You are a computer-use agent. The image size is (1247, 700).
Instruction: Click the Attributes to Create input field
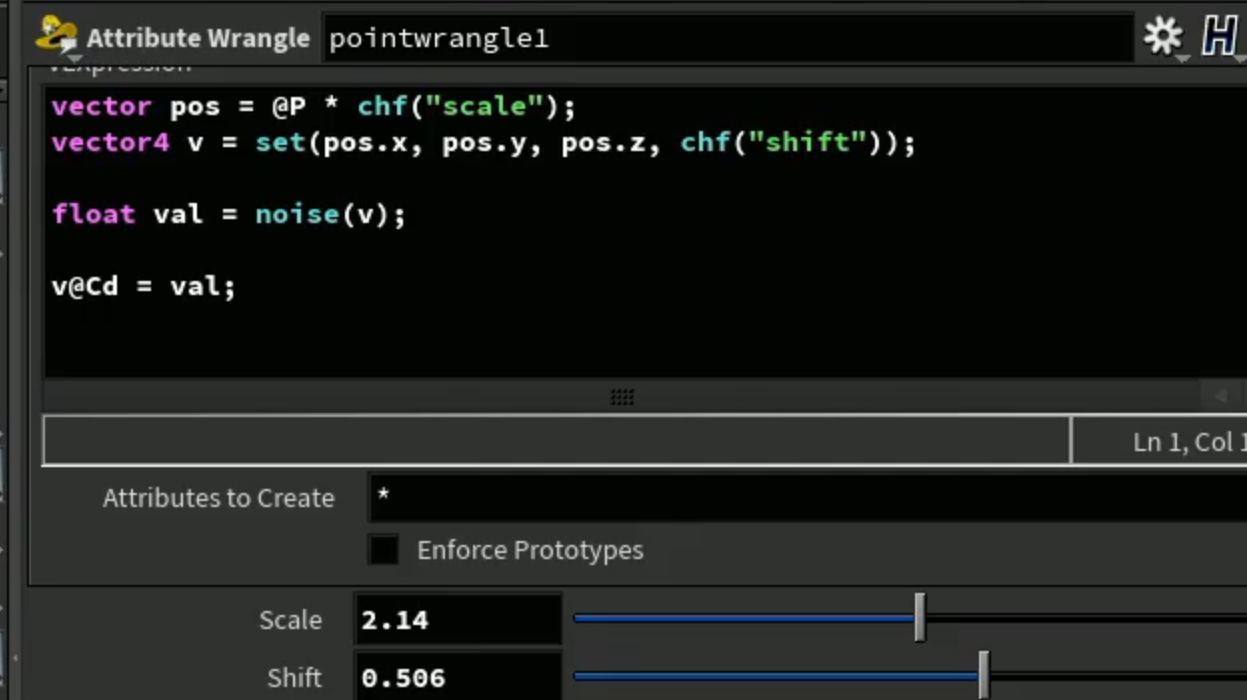click(808, 497)
